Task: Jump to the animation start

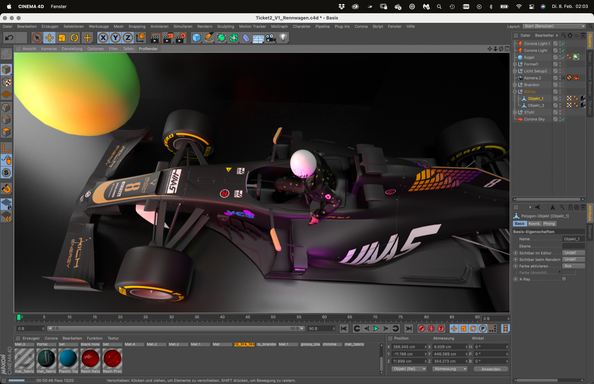Action: pos(344,328)
